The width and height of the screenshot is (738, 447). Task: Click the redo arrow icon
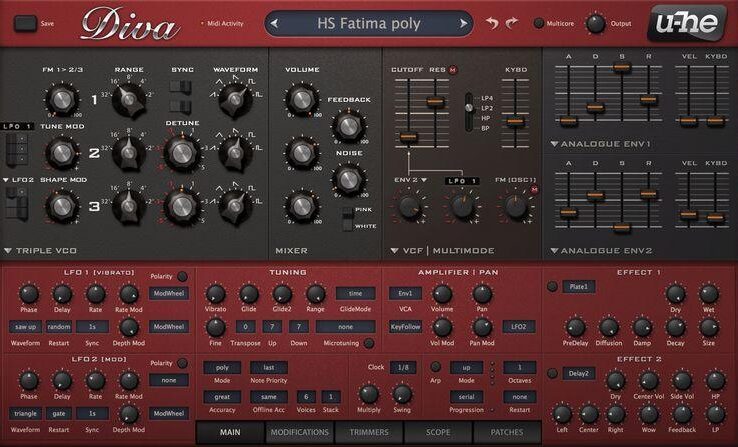(x=512, y=23)
